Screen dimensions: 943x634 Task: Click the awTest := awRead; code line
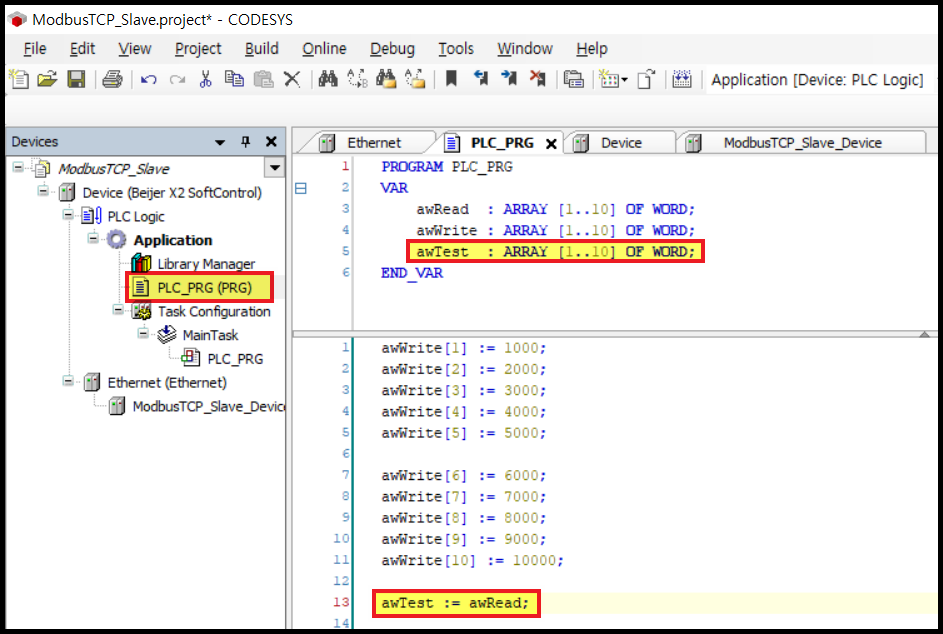455,603
